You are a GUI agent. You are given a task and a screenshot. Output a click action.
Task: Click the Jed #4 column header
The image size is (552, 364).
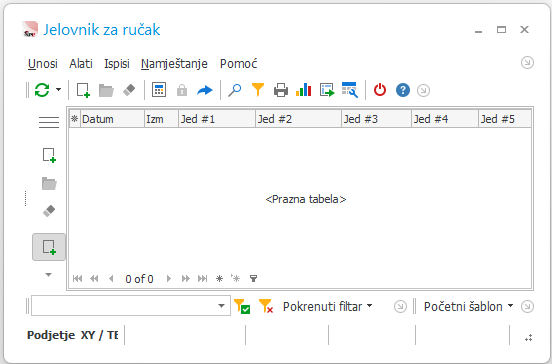point(445,119)
